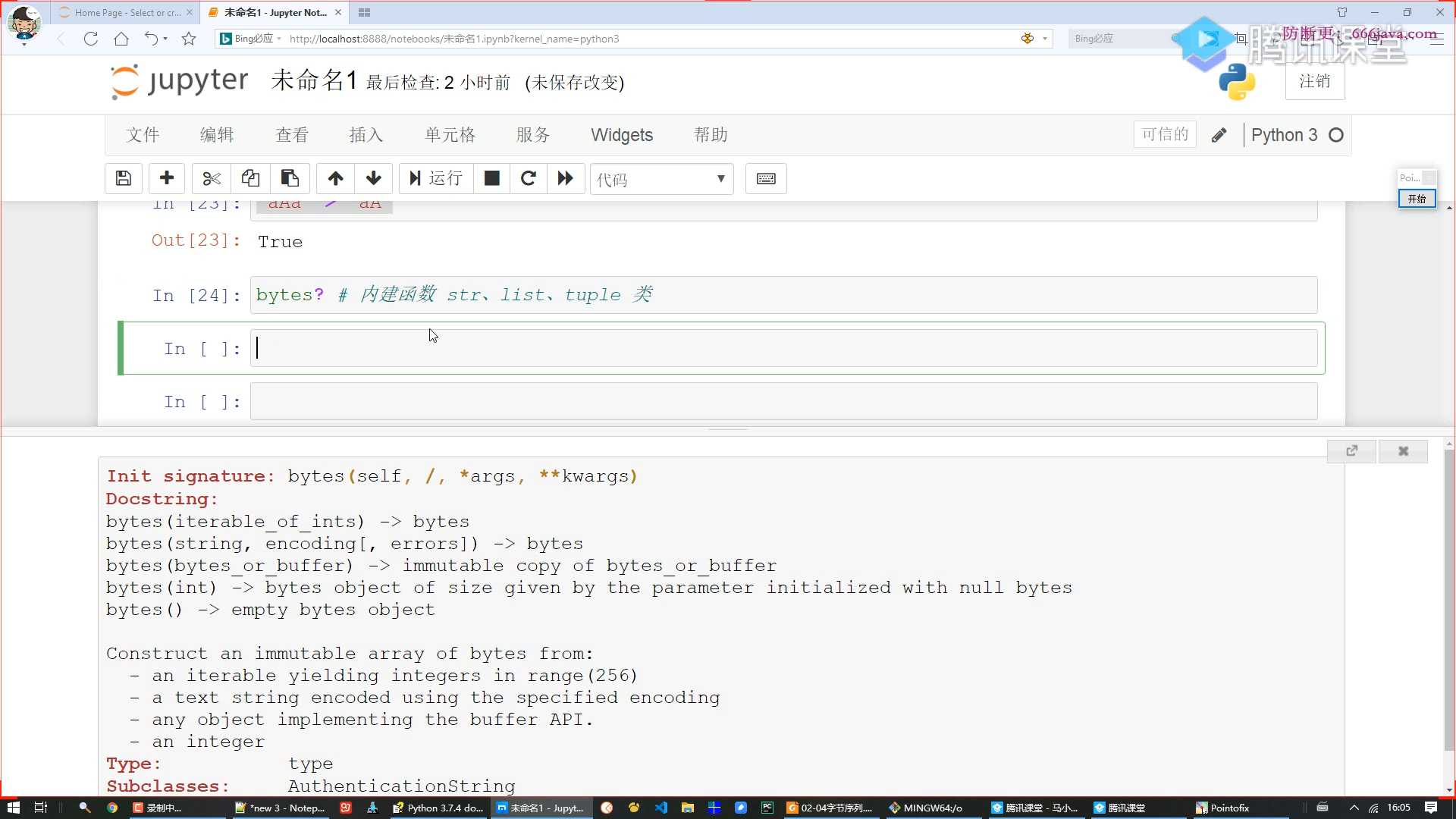Open the 文件 menu
The image size is (1456, 819).
click(143, 135)
